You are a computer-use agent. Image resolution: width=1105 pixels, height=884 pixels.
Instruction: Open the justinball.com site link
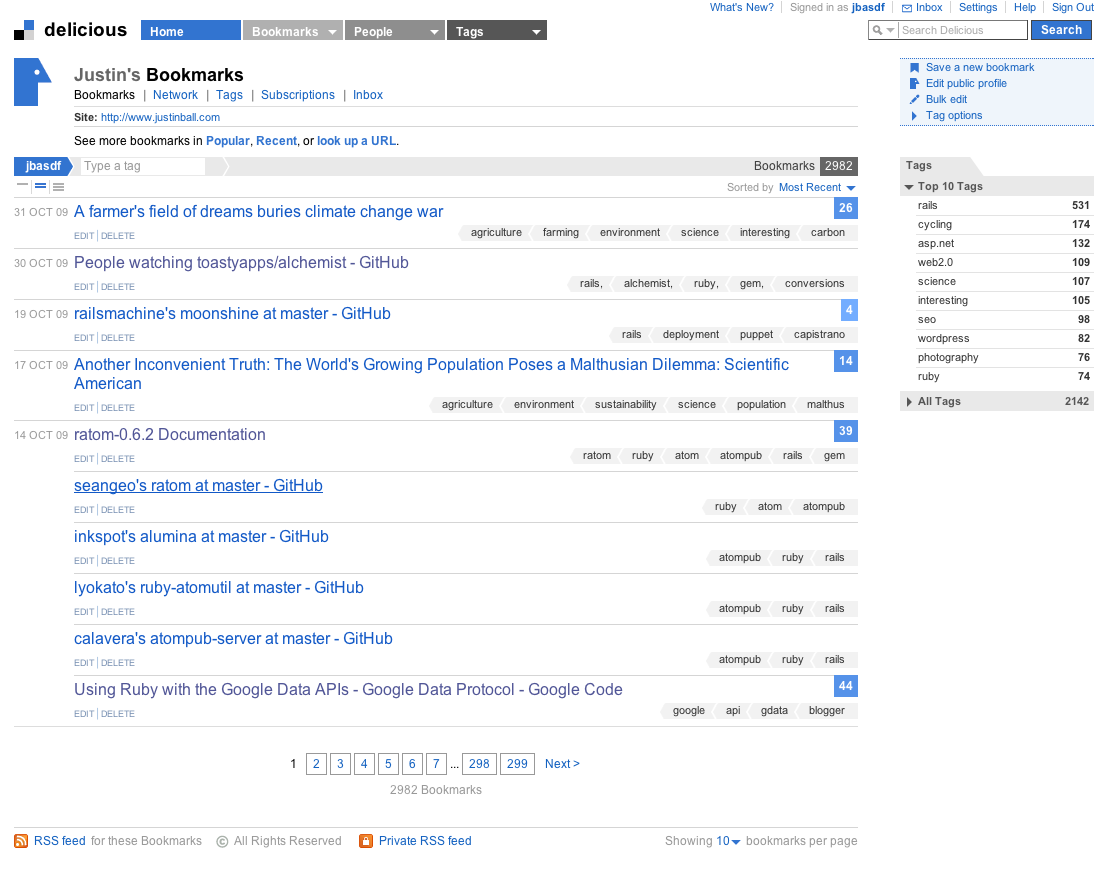point(160,118)
